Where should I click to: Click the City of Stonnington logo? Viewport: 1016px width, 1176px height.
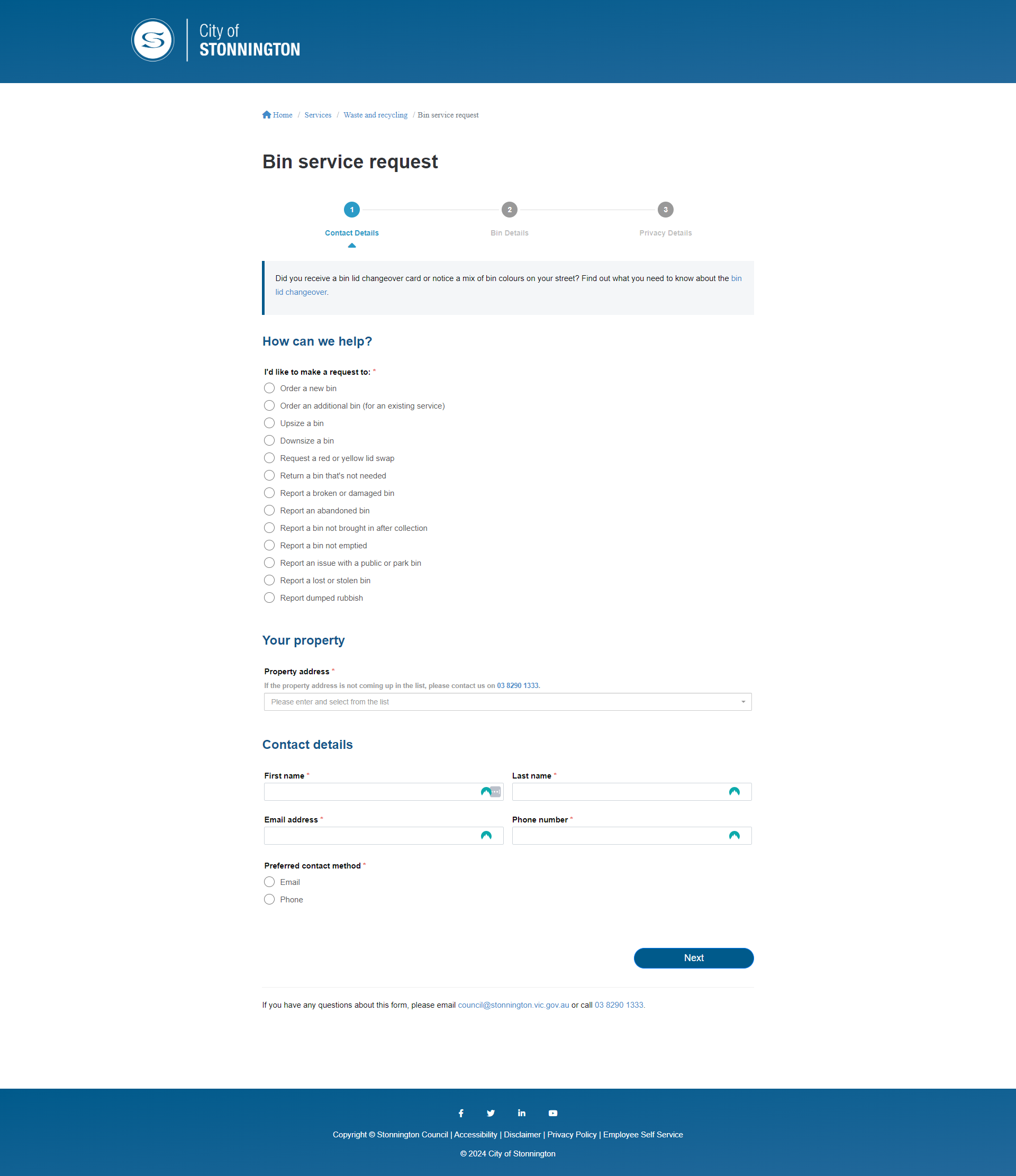[x=216, y=40]
